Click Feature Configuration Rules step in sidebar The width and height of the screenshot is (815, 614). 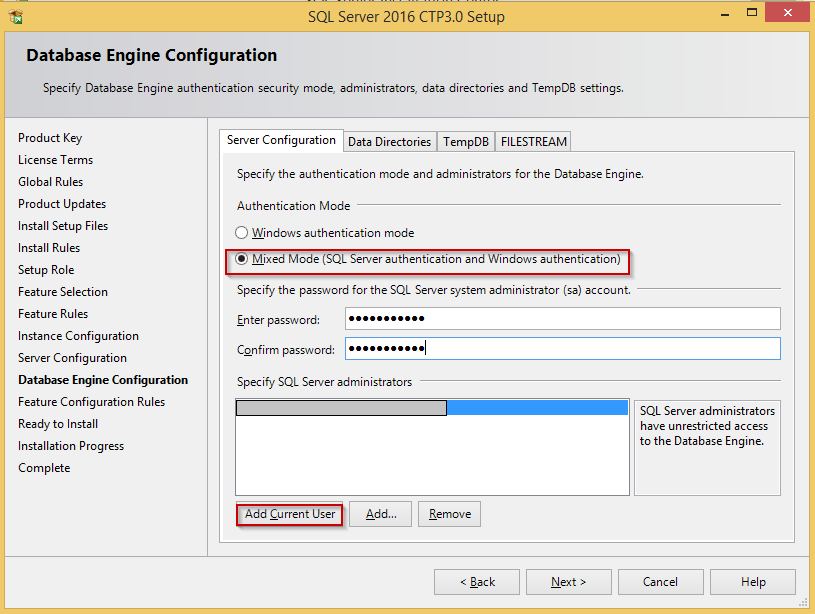point(91,402)
